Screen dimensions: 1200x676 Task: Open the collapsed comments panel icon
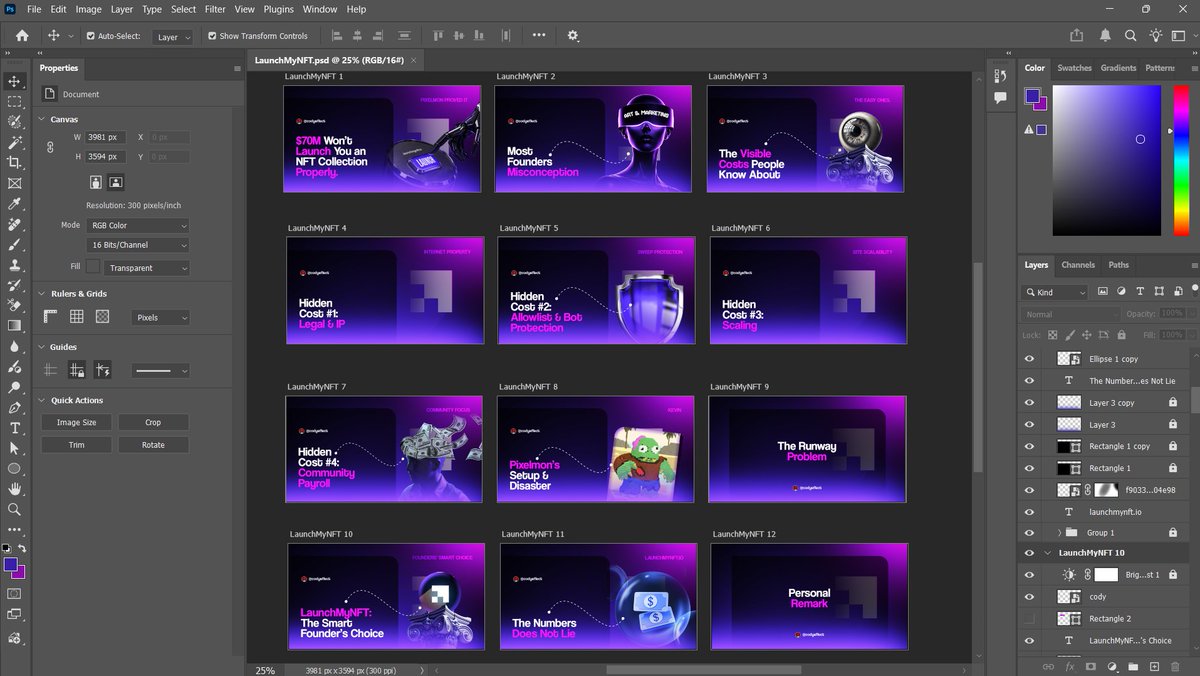1000,98
